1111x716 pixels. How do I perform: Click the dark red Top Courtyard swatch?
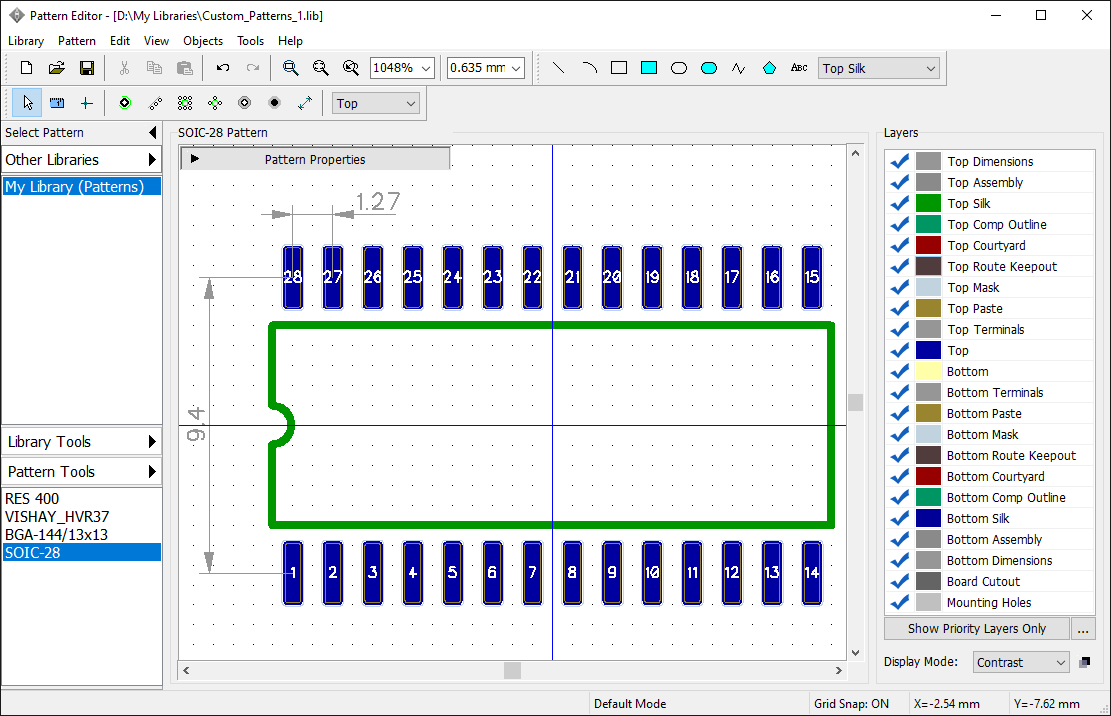coord(928,246)
